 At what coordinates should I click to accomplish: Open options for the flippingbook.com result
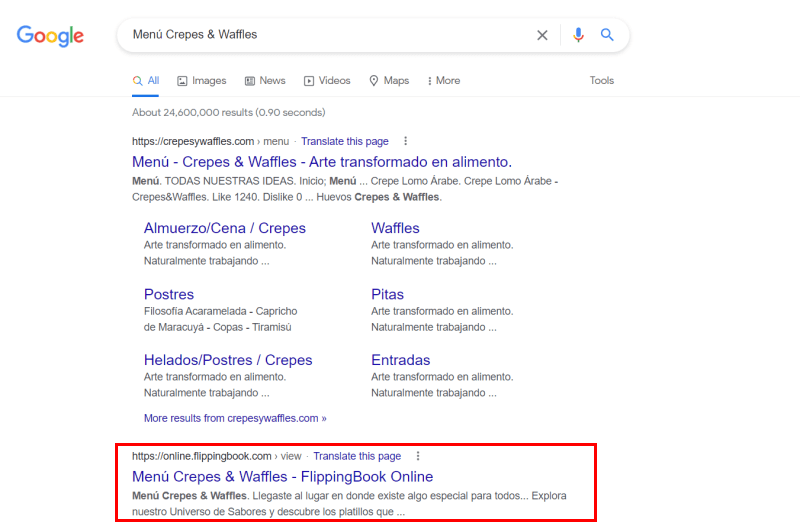pos(418,456)
